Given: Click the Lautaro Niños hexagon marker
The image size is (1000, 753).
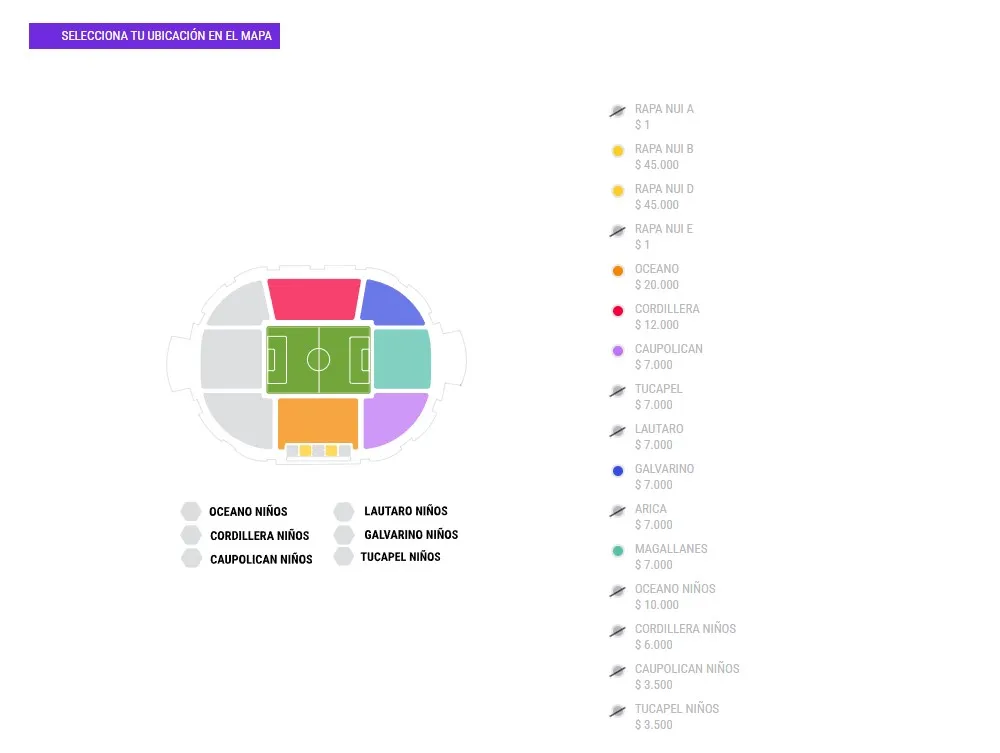Looking at the screenshot, I should point(344,511).
